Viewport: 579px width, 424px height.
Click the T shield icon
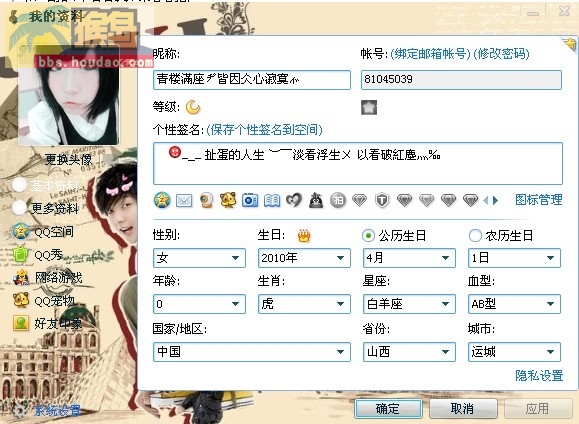click(x=382, y=201)
